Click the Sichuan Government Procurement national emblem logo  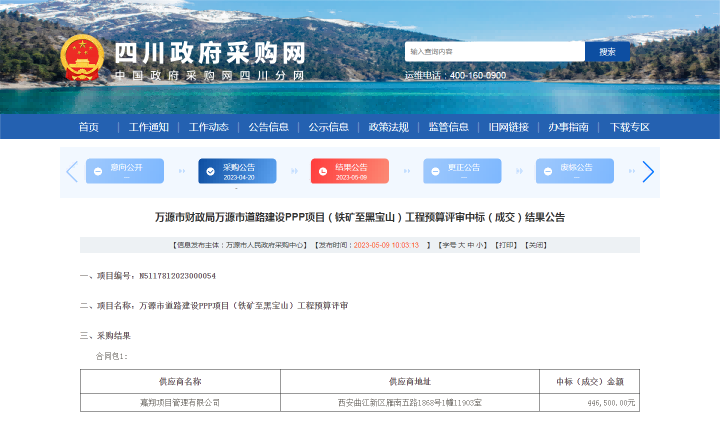pyautogui.click(x=81, y=60)
